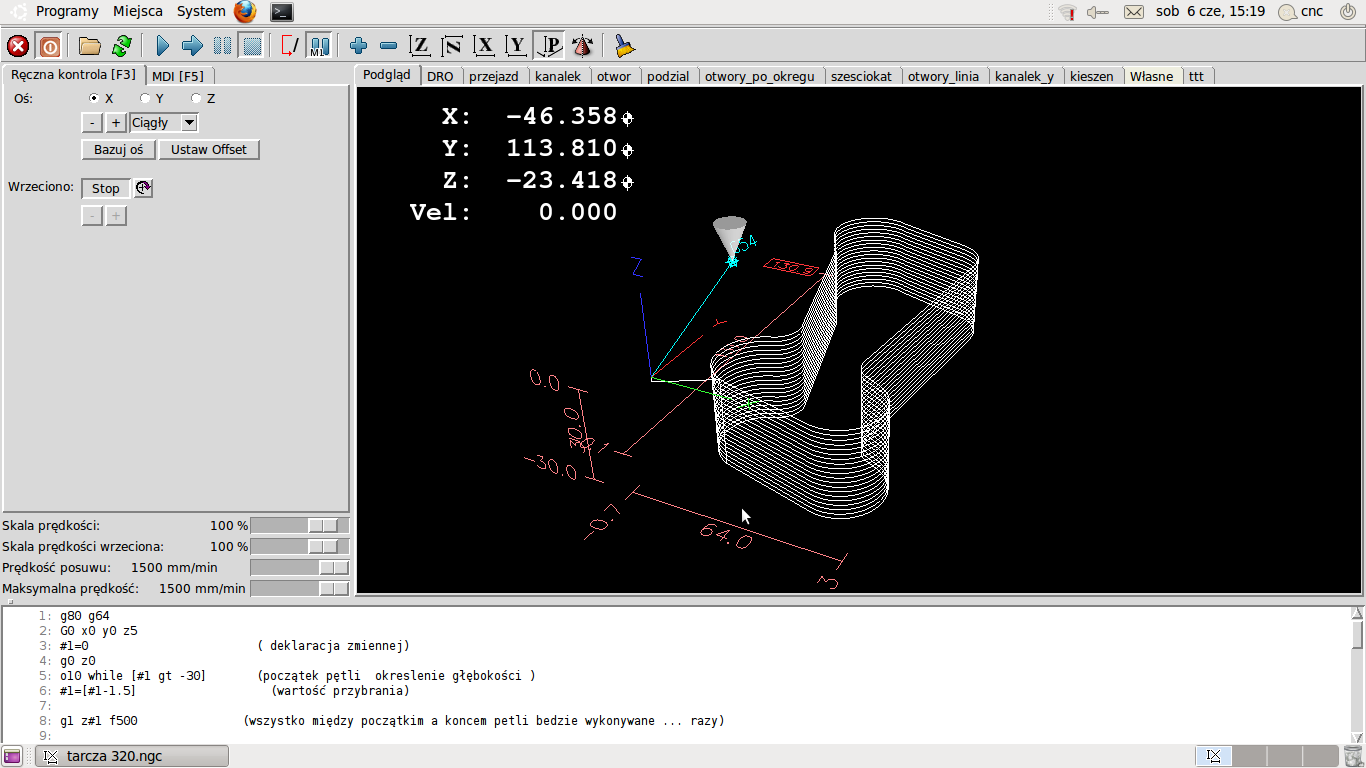Toggle the machine power button
This screenshot has height=768, width=1366.
(49, 46)
